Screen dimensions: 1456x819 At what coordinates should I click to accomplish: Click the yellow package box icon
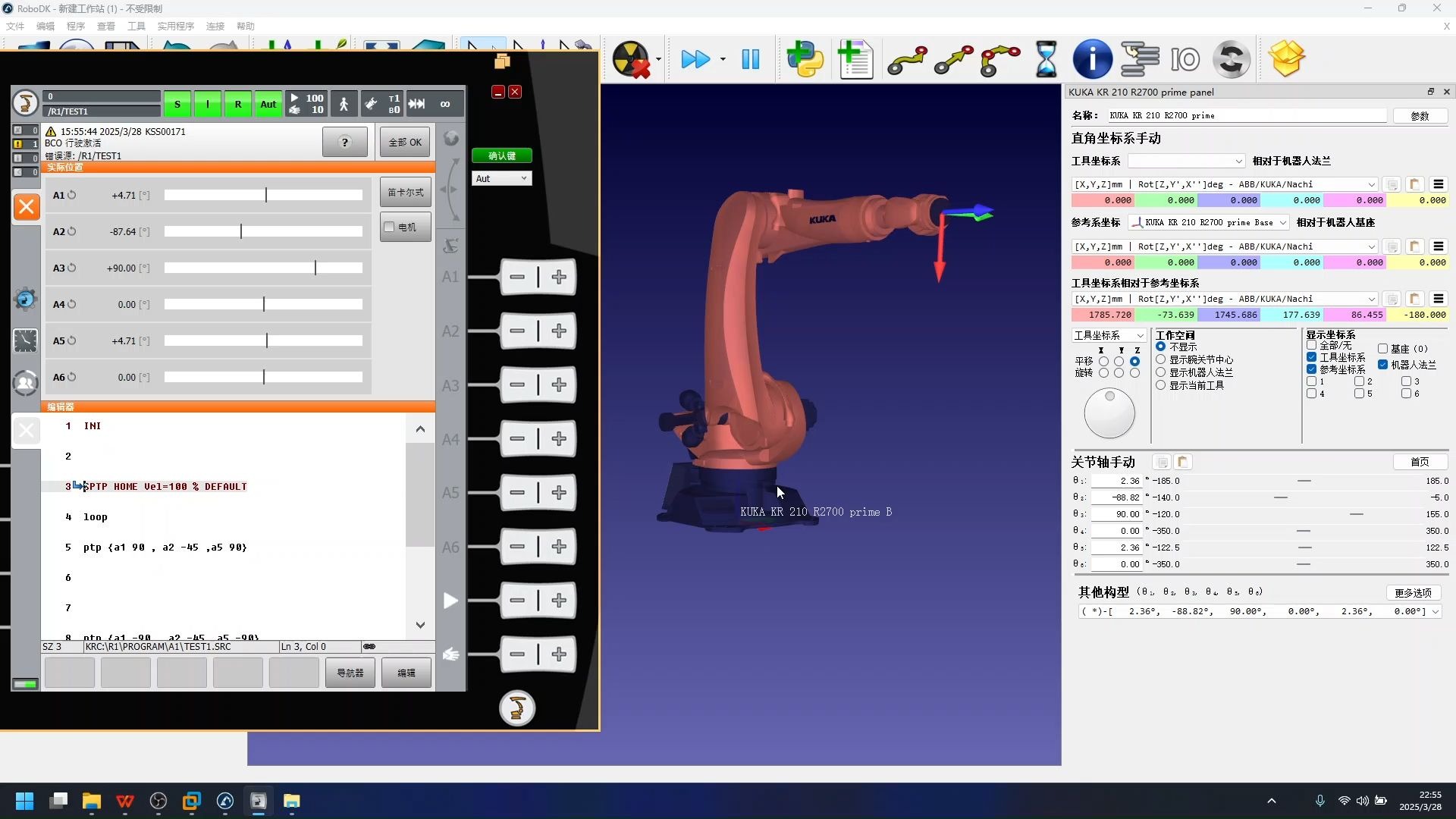(x=1286, y=59)
